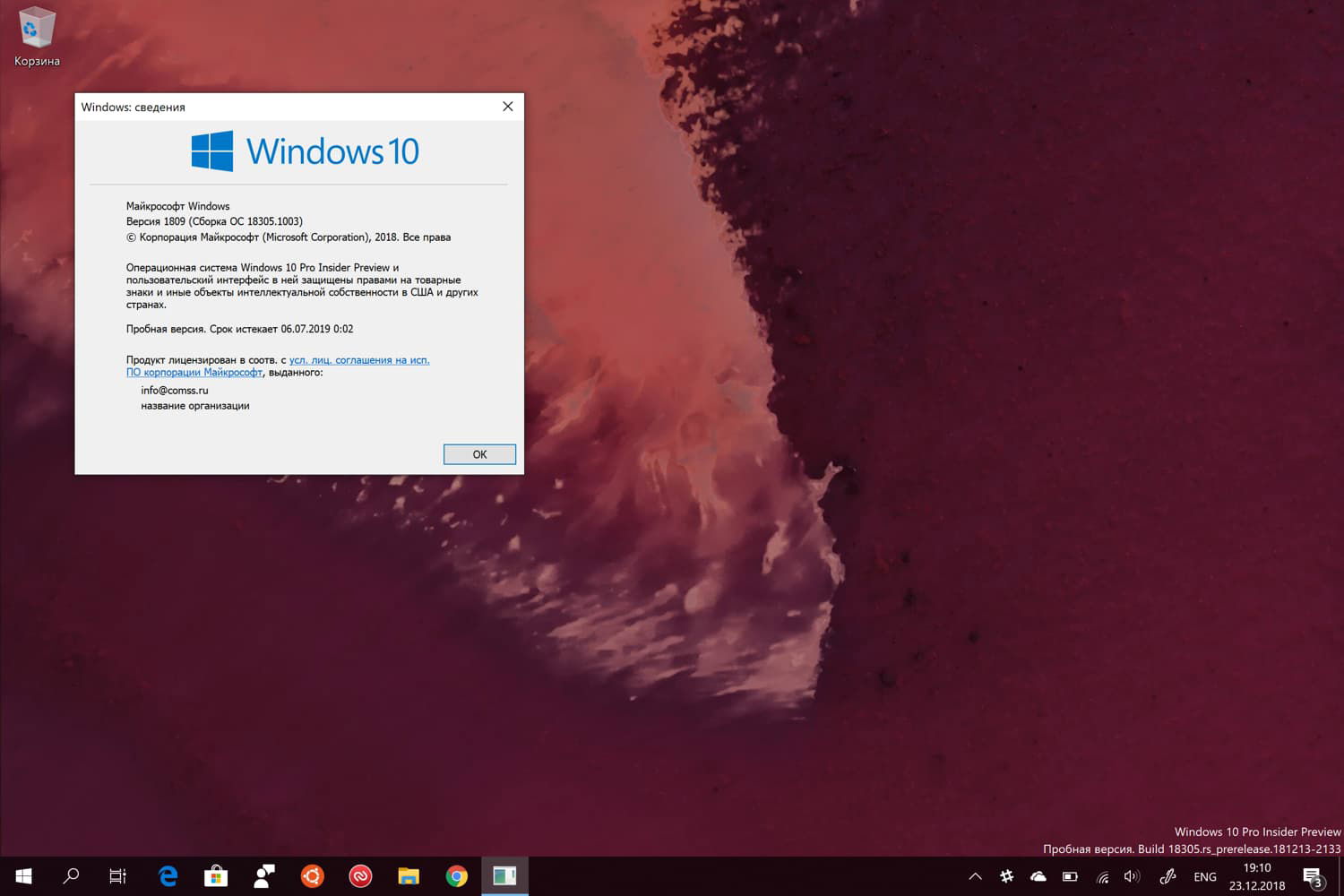Open the People app on the taskbar

[263, 876]
